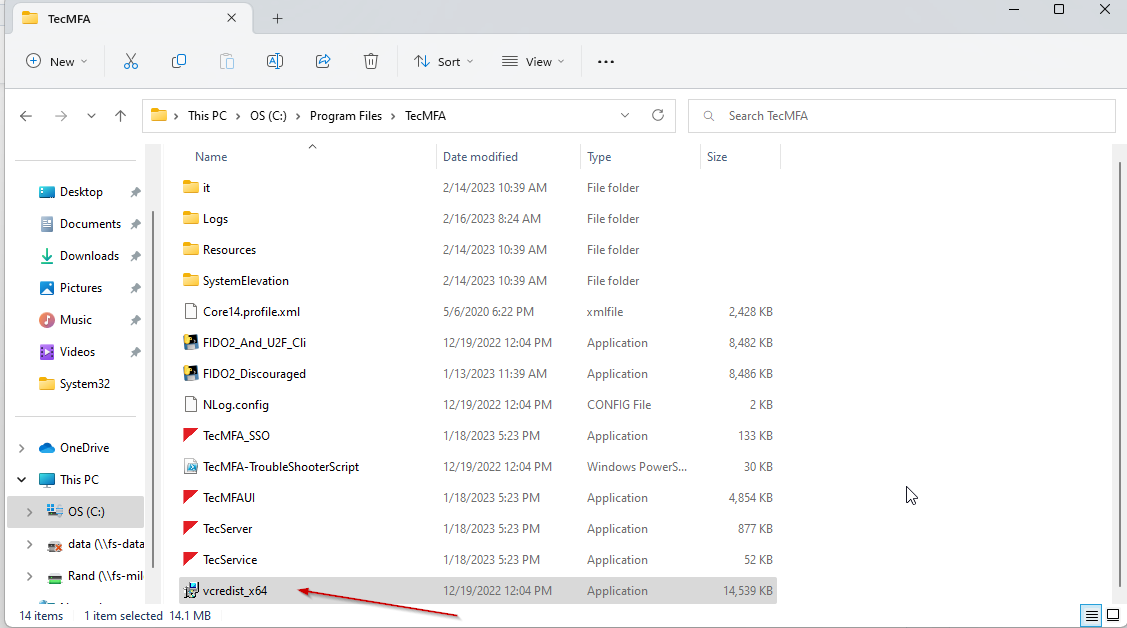Open the View dropdown menu
The image size is (1127, 628).
[x=533, y=61]
